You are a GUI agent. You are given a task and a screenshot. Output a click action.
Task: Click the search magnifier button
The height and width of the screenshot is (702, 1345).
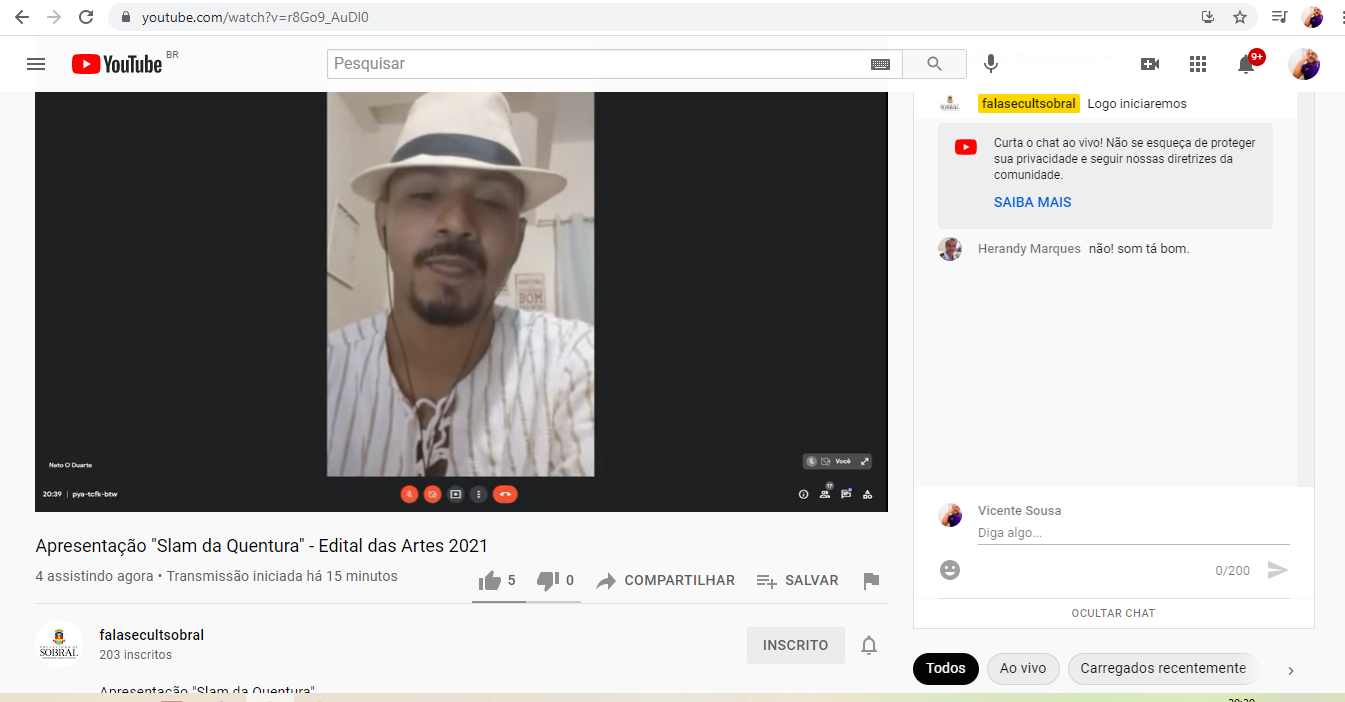[x=934, y=64]
